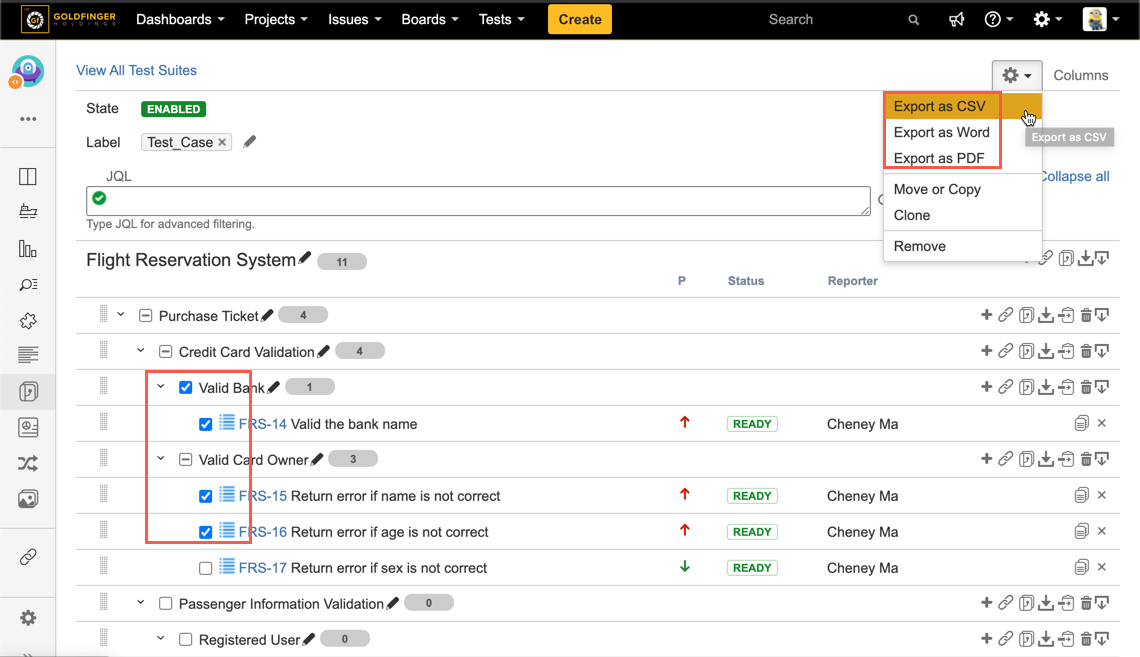Open the help question mark menu

click(x=998, y=20)
